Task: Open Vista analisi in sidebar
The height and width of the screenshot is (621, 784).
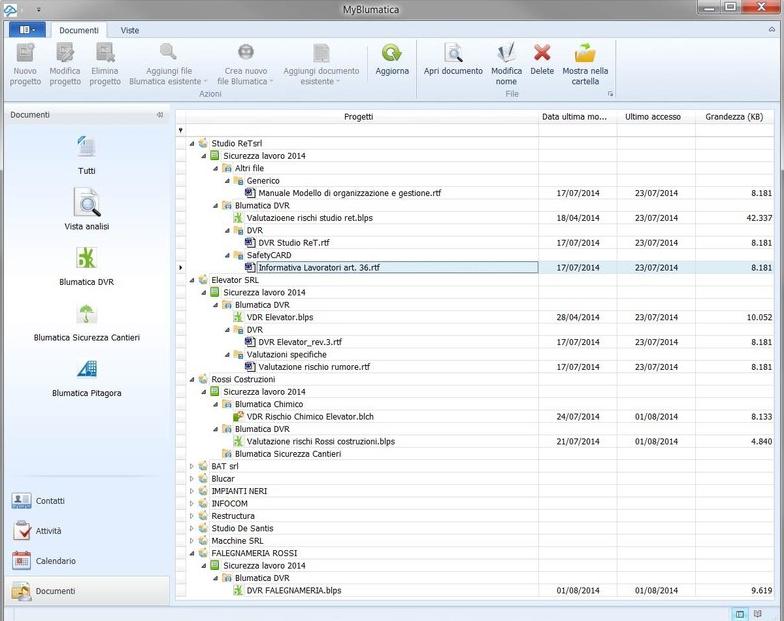Action: tap(87, 205)
